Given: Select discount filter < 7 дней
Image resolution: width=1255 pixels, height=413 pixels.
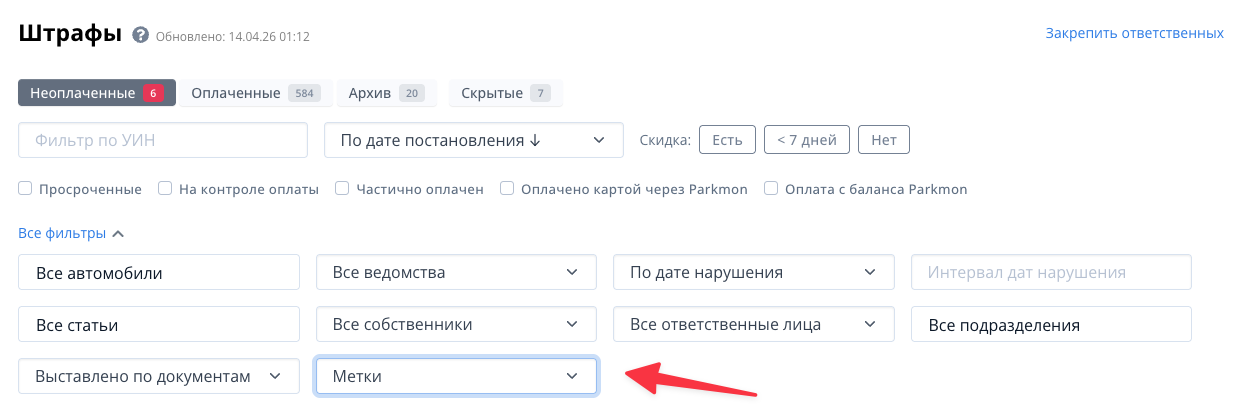Looking at the screenshot, I should (806, 140).
